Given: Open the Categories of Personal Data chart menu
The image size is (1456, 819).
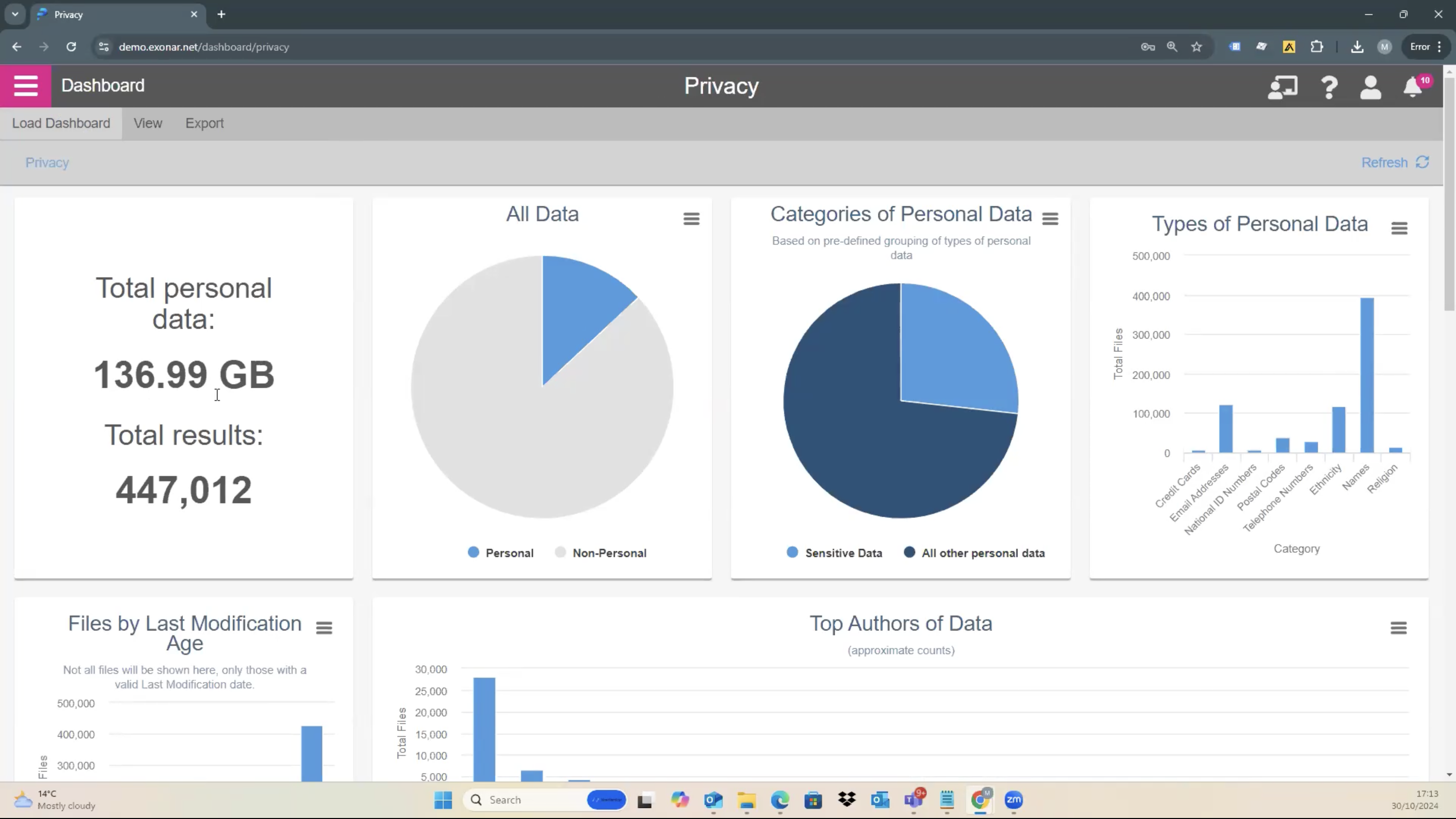Looking at the screenshot, I should pyautogui.click(x=1050, y=219).
